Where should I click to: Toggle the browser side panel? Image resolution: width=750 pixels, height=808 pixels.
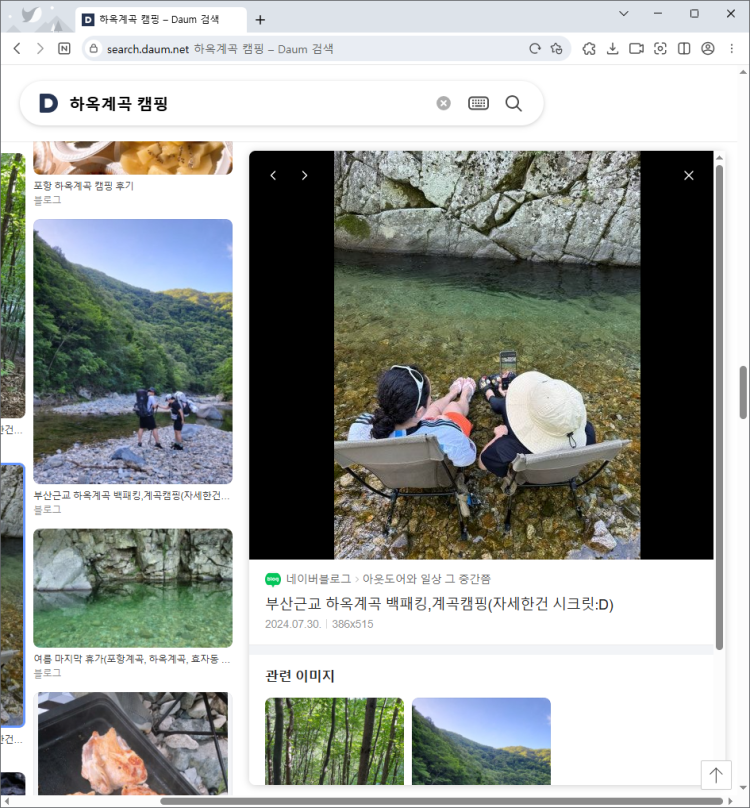tap(684, 48)
